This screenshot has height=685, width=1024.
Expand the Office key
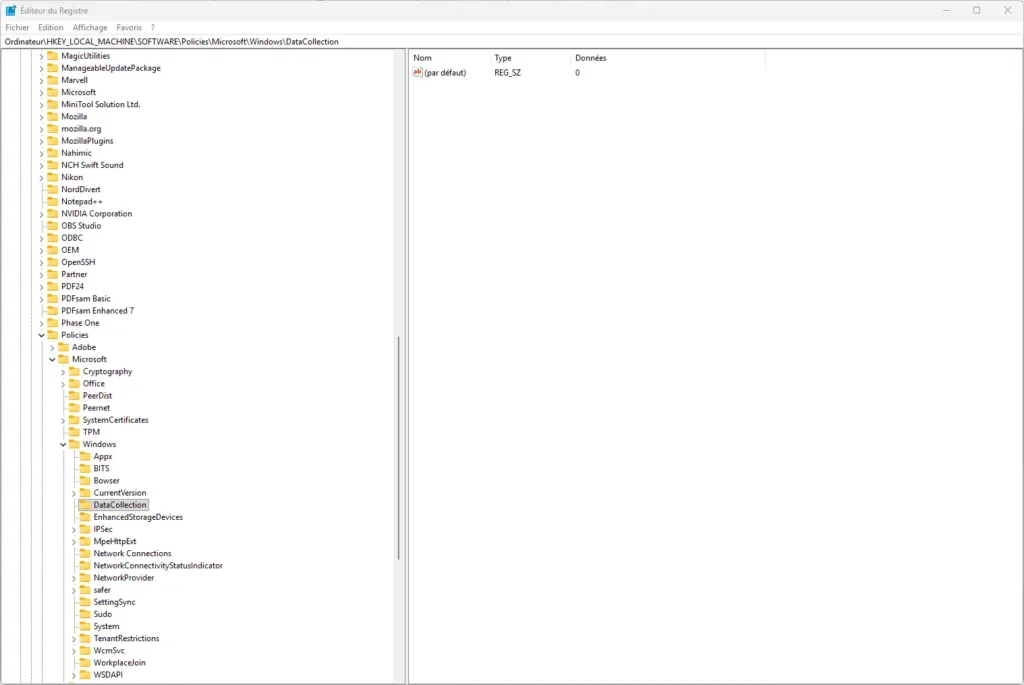63,383
